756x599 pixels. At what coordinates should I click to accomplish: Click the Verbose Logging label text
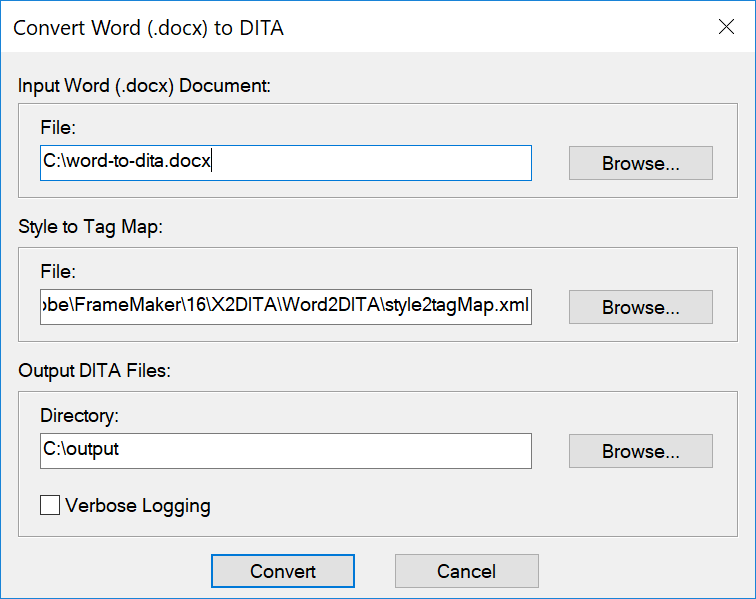137,505
